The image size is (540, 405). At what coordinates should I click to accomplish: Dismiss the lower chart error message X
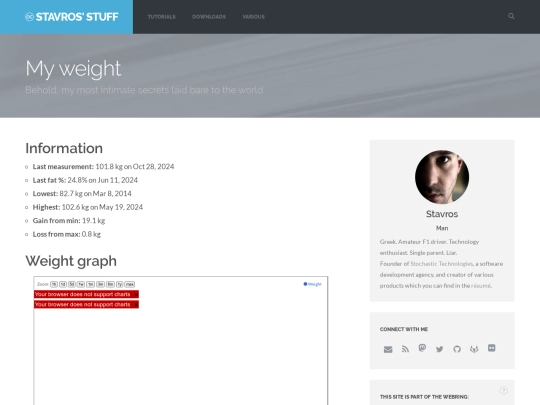point(136,305)
